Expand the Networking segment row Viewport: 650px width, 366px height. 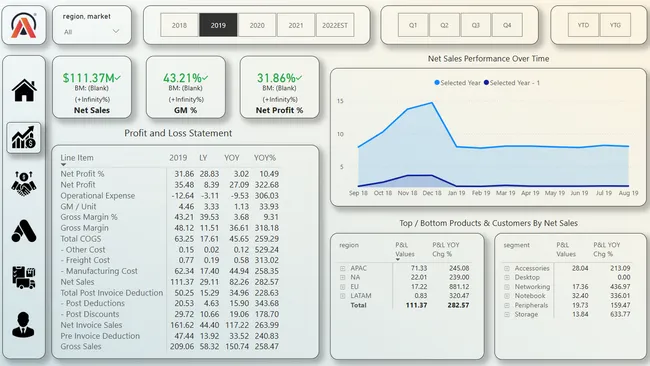point(507,287)
